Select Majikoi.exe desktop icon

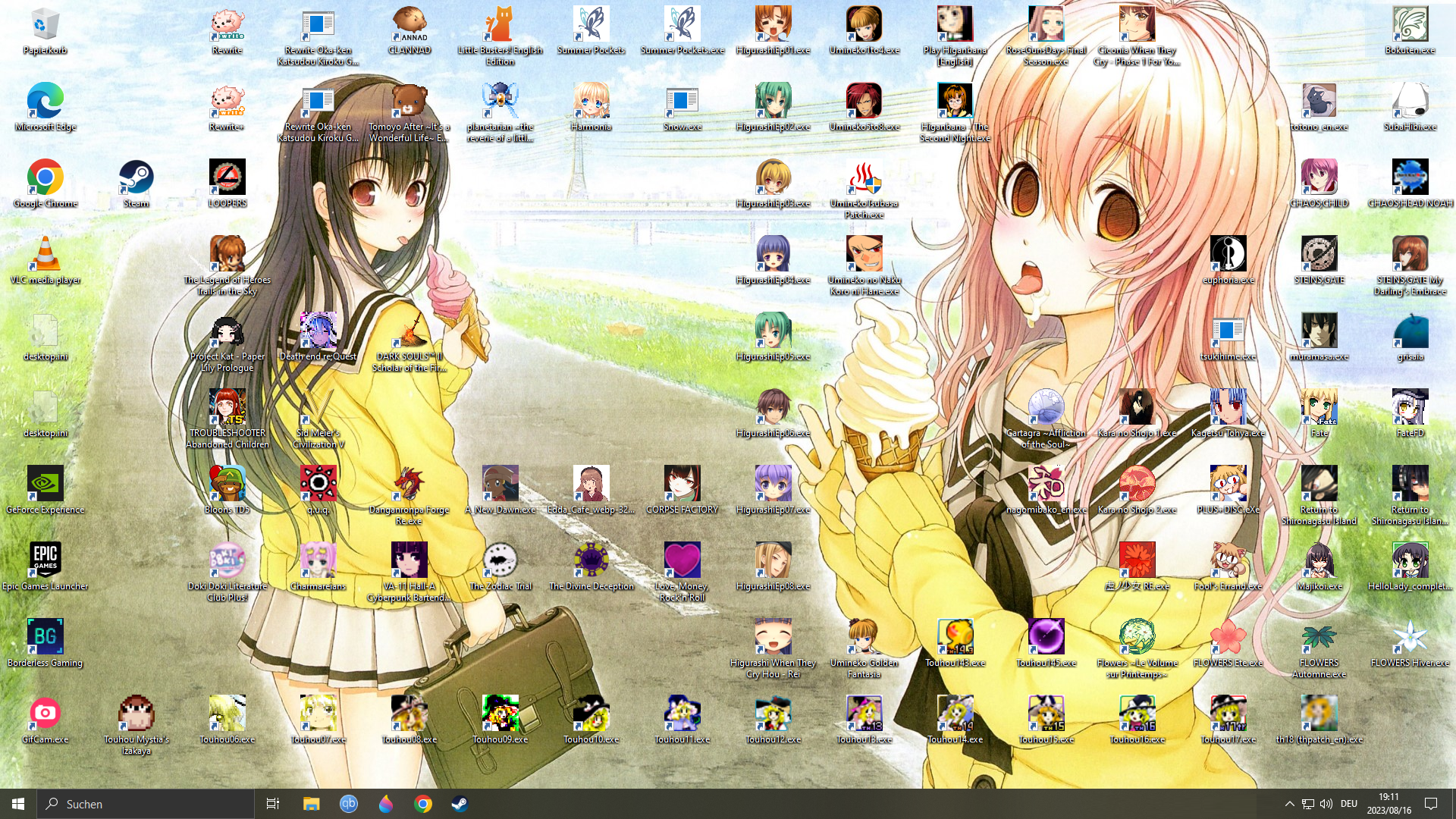(x=1319, y=566)
